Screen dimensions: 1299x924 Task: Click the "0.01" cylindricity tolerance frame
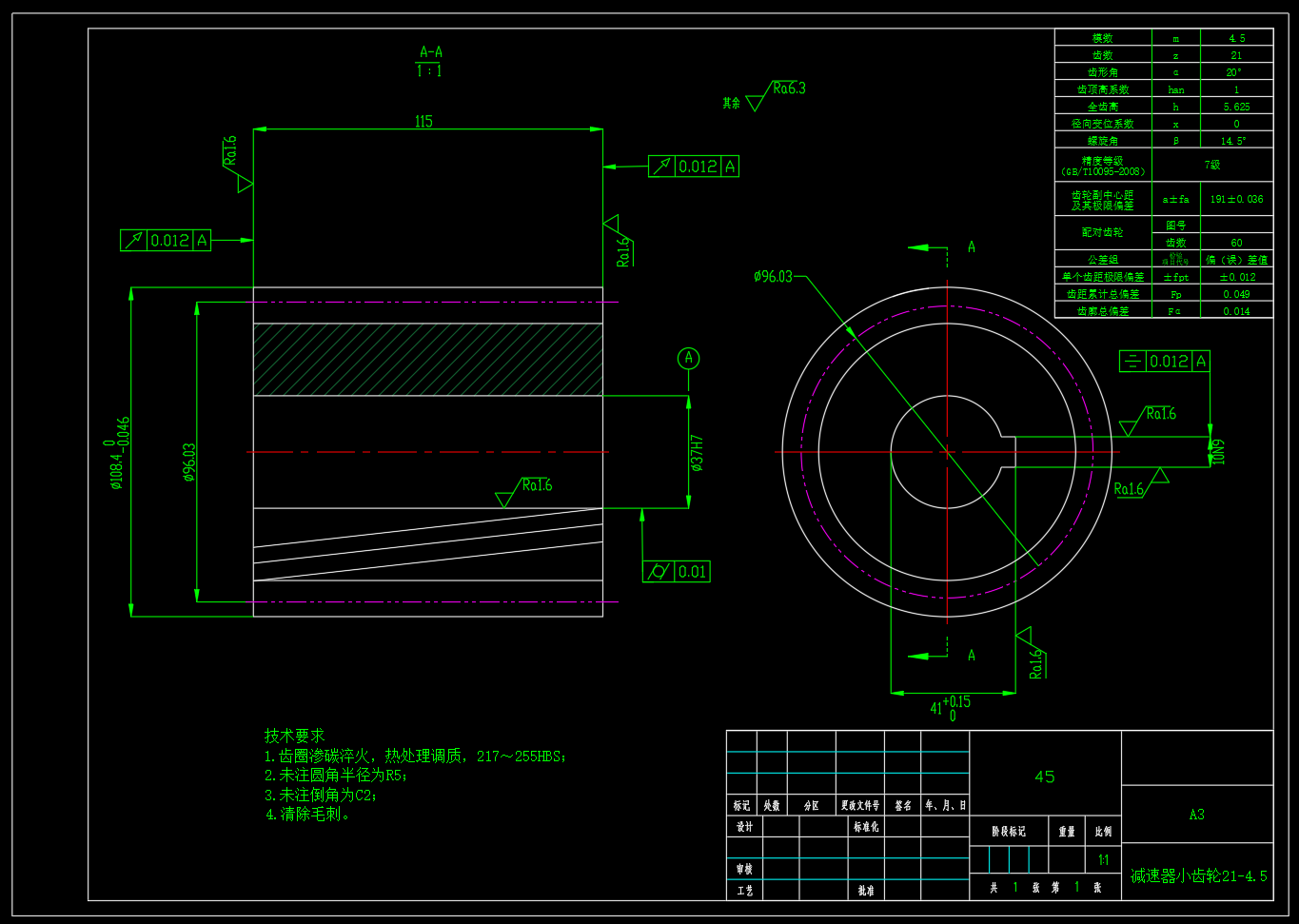pyautogui.click(x=677, y=572)
